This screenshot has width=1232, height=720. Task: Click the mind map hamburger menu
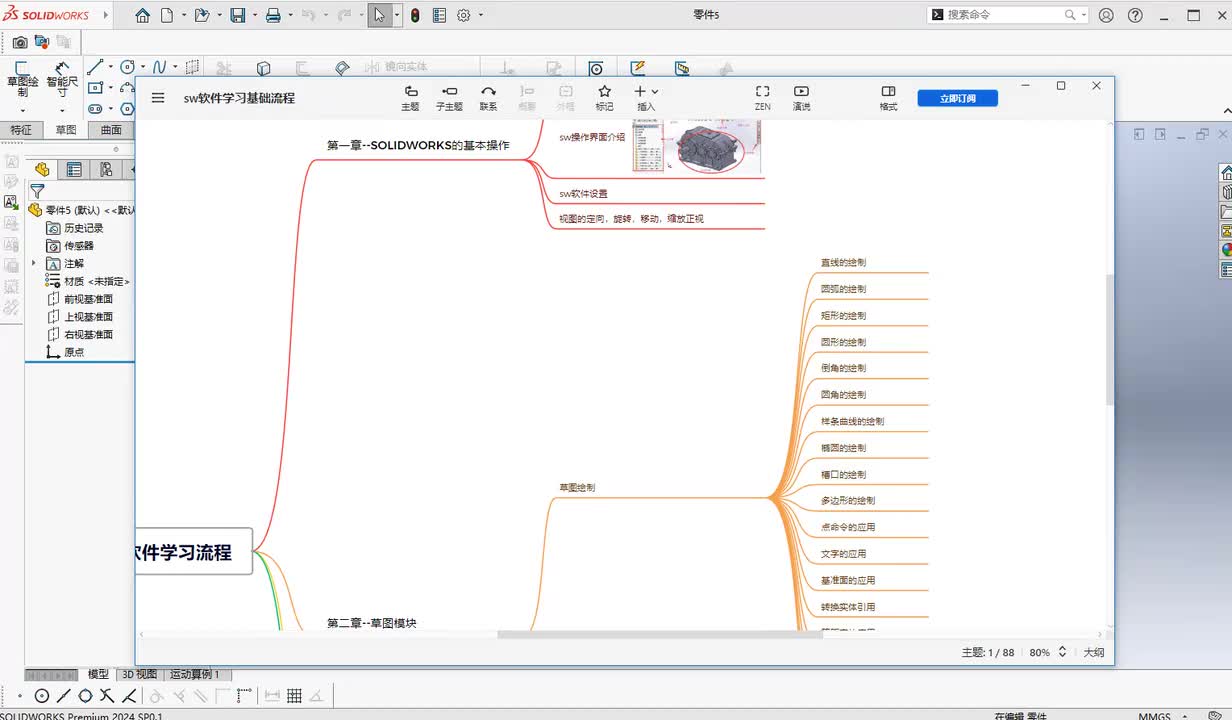158,98
